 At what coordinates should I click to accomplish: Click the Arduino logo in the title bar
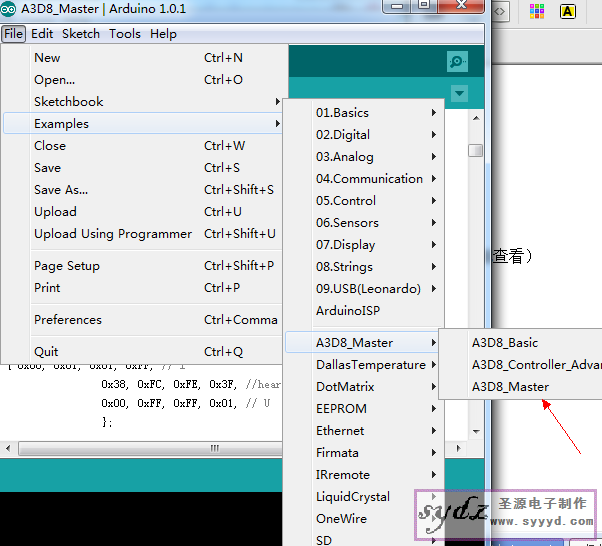pyautogui.click(x=8, y=9)
